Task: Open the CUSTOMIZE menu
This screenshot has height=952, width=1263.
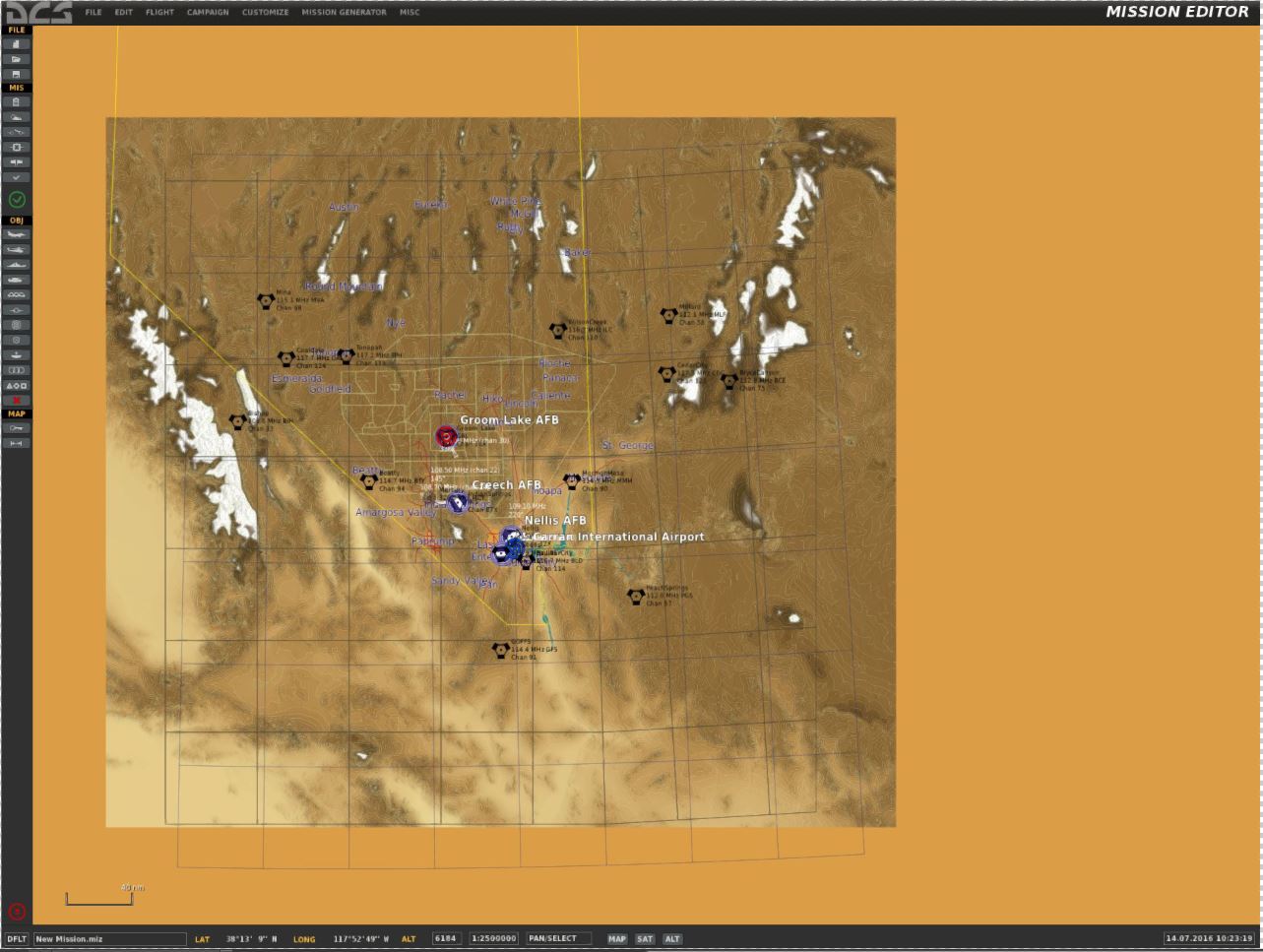Action: click(265, 12)
